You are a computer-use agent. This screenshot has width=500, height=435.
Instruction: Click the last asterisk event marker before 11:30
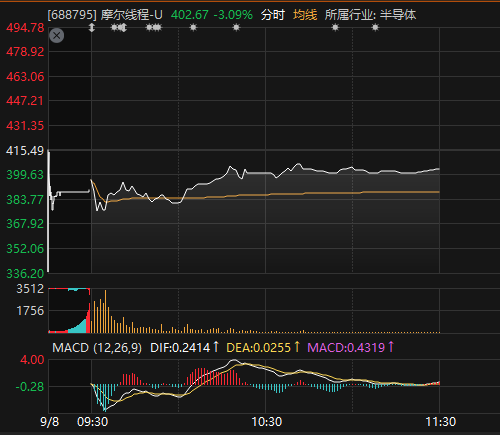375,28
